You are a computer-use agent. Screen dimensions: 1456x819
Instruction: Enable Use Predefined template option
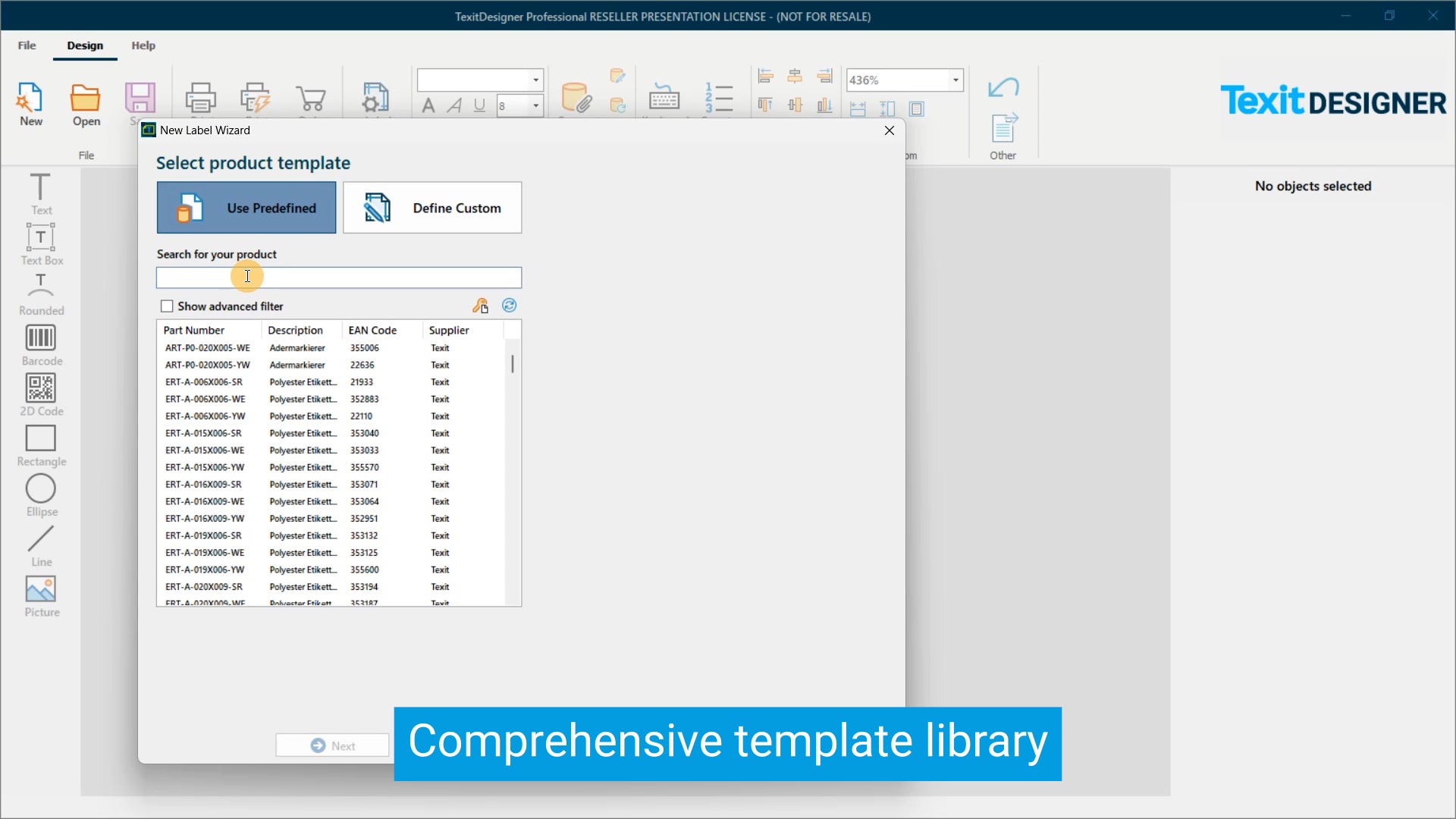pyautogui.click(x=246, y=207)
